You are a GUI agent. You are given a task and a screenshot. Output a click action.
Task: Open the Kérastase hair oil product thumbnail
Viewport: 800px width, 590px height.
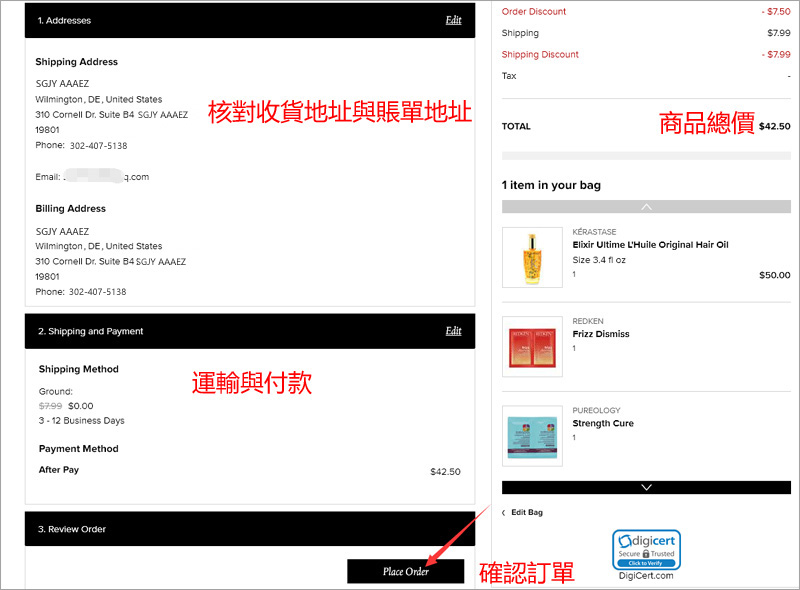(x=532, y=258)
